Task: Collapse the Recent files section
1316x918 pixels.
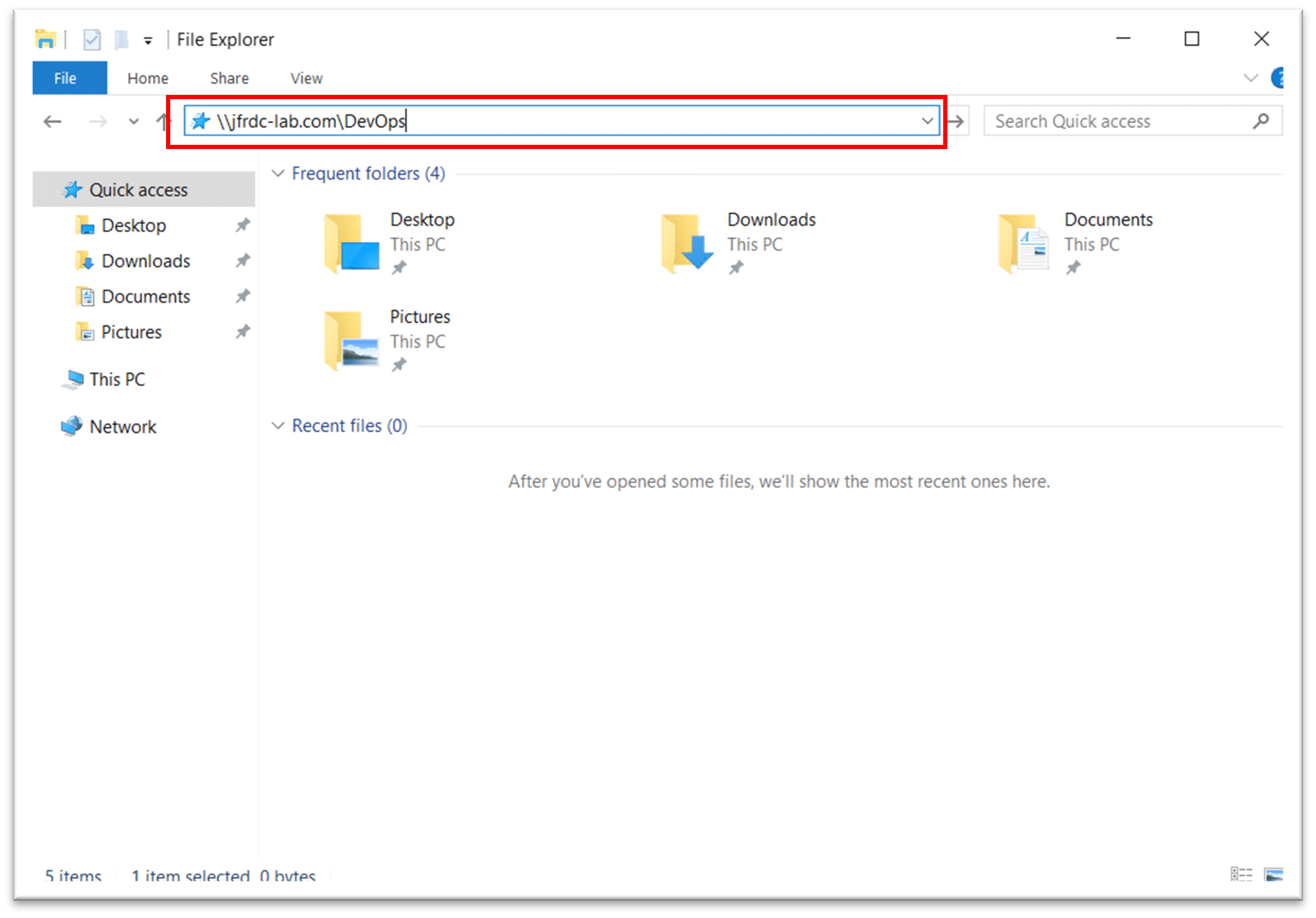Action: [x=278, y=426]
